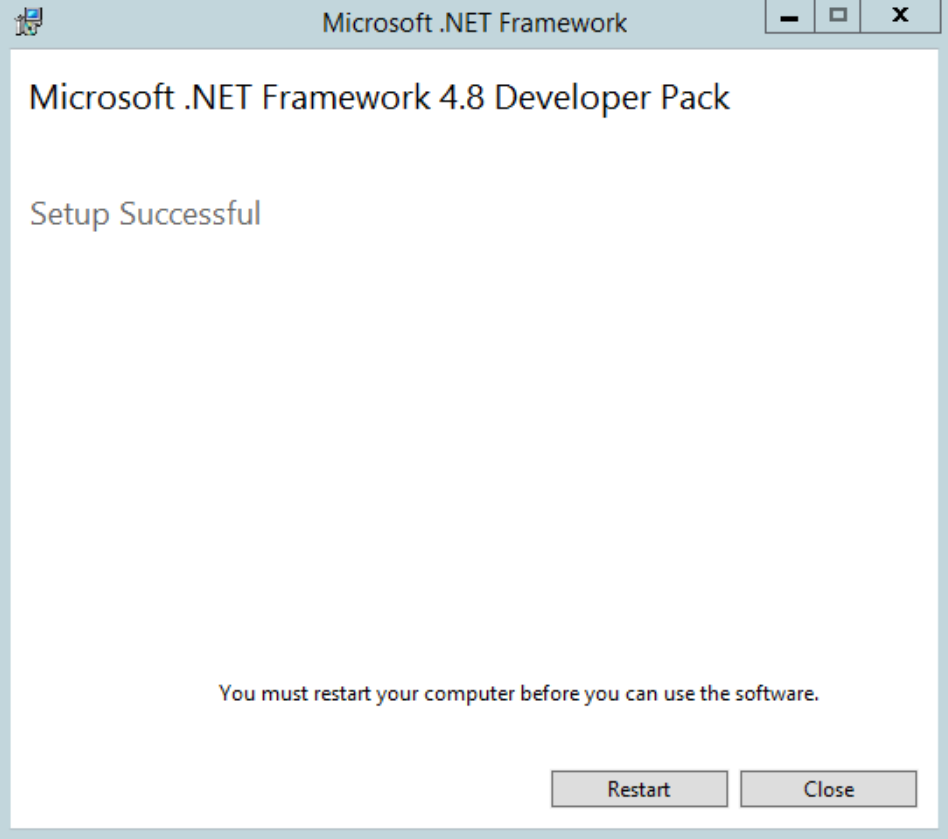Click the Close button at bottom
The height and width of the screenshot is (839, 948).
coord(828,789)
